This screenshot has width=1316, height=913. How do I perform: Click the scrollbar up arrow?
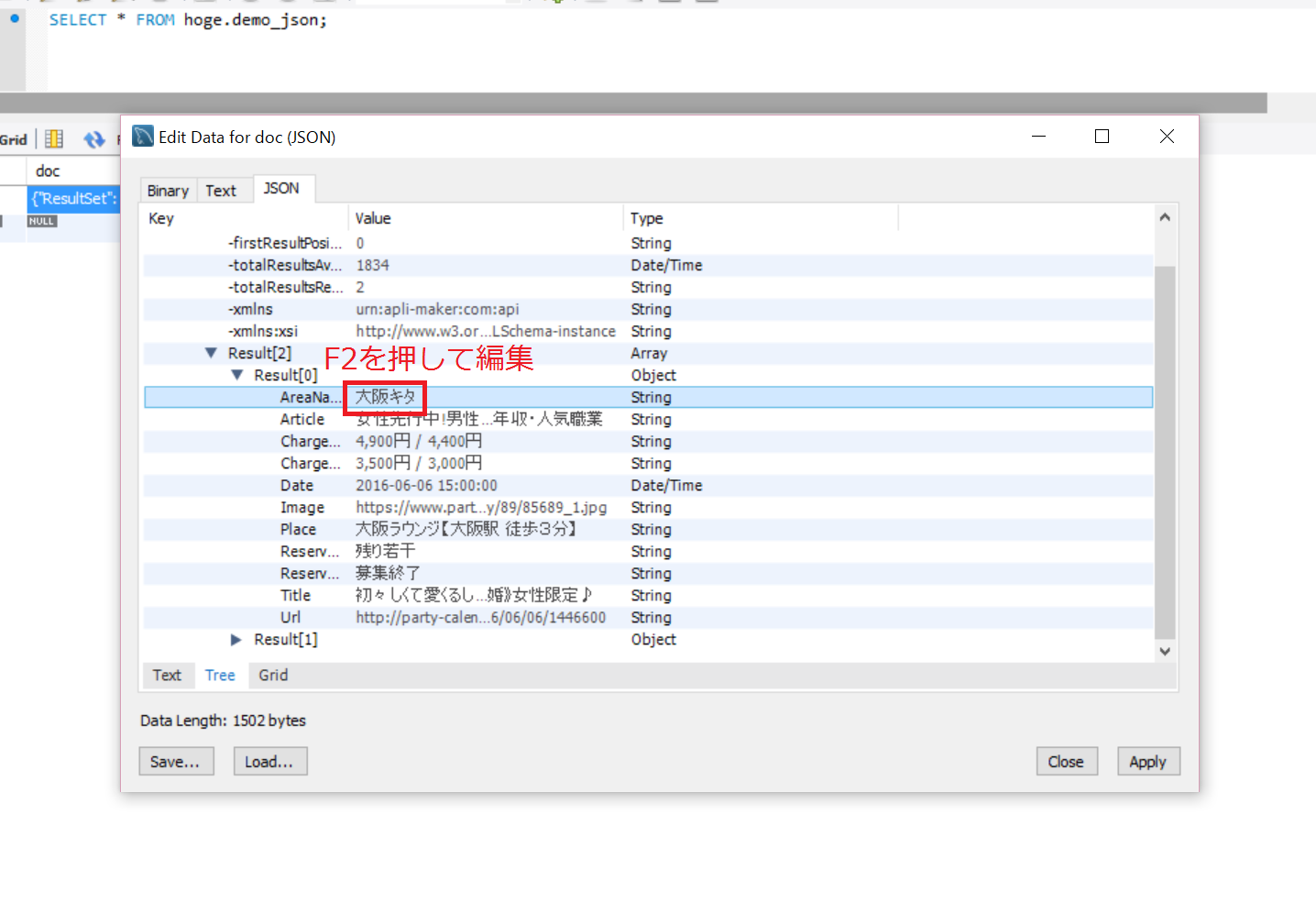coord(1165,217)
